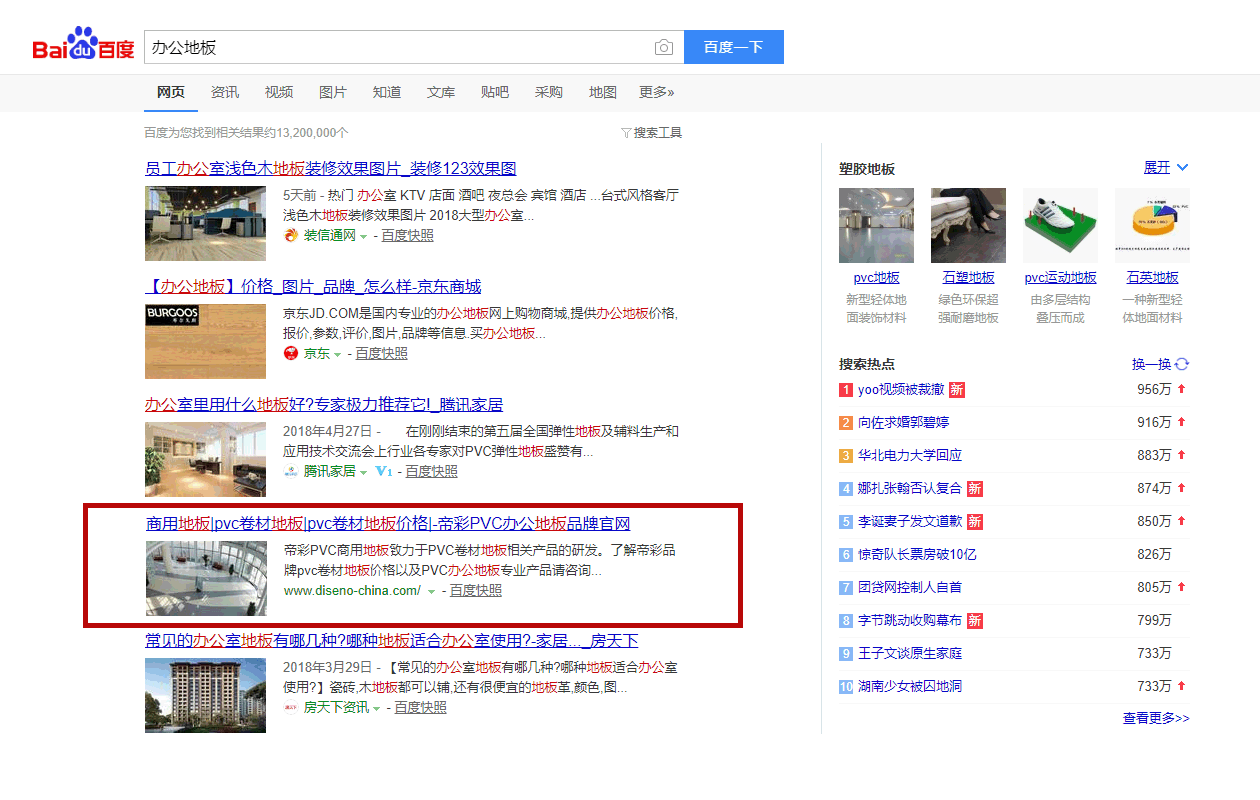Expand the arrow next to 装信通网
Image resolution: width=1260 pixels, height=800 pixels.
pos(364,237)
